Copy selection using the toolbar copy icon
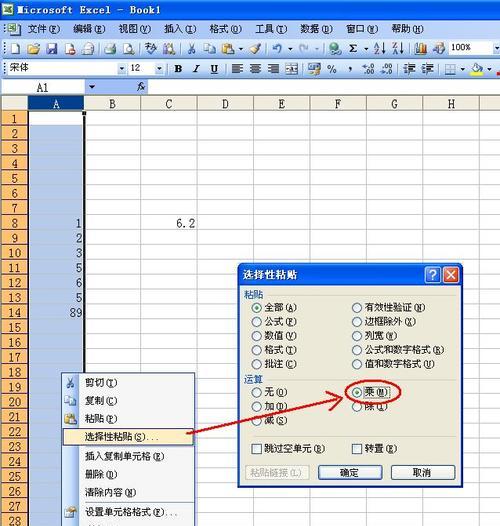 (210, 49)
